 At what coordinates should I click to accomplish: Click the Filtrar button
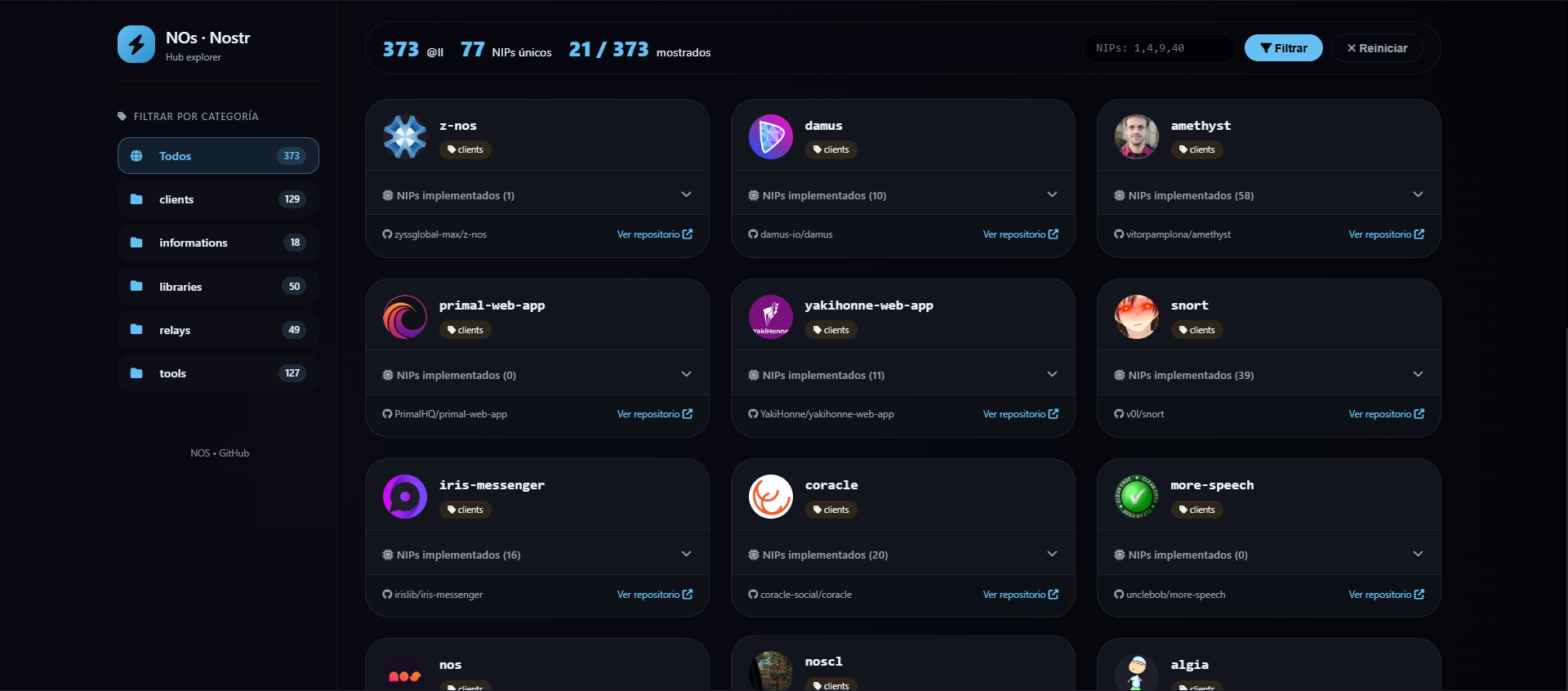pyautogui.click(x=1284, y=48)
